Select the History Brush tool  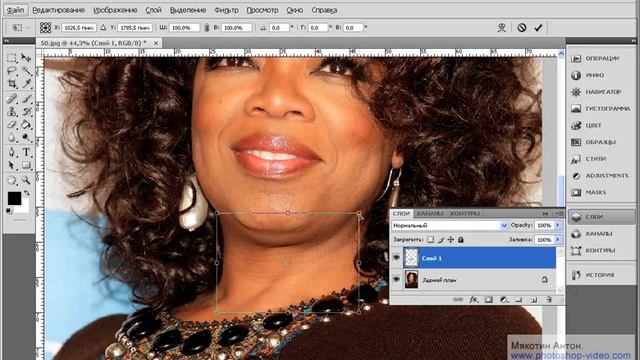[26, 111]
